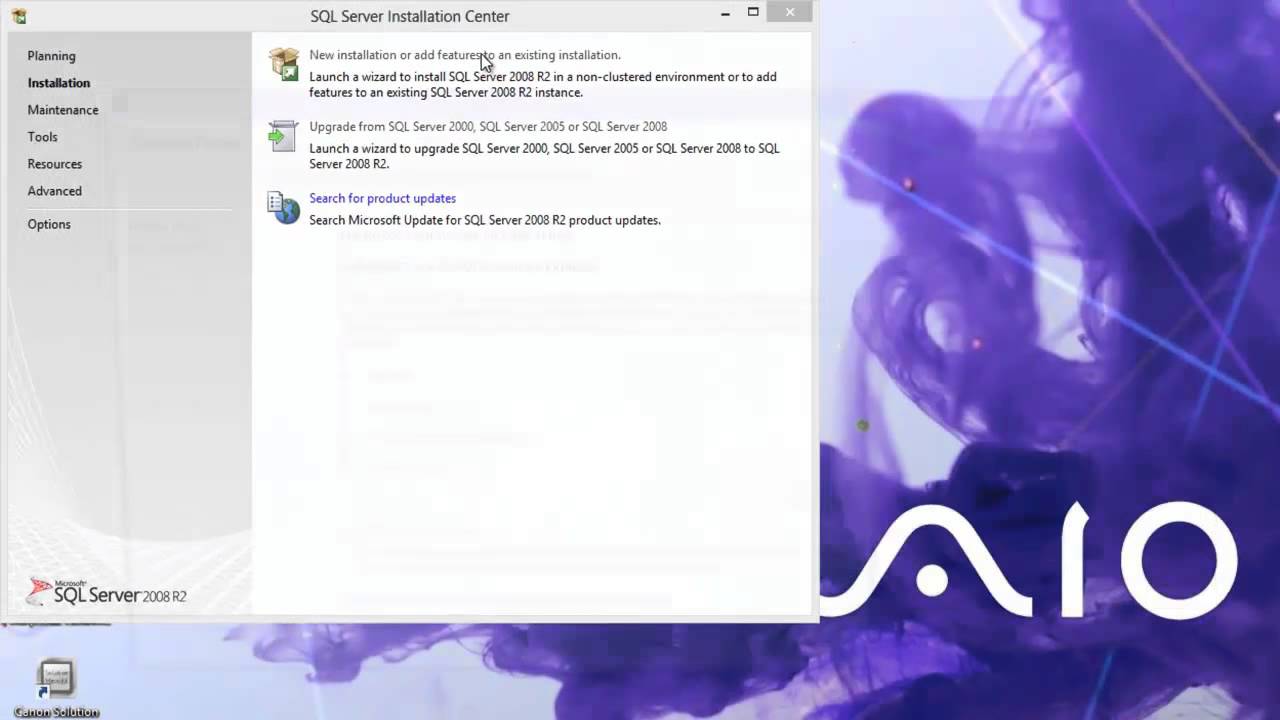This screenshot has height=720, width=1280.
Task: Open Search for product updates link
Action: (x=383, y=198)
